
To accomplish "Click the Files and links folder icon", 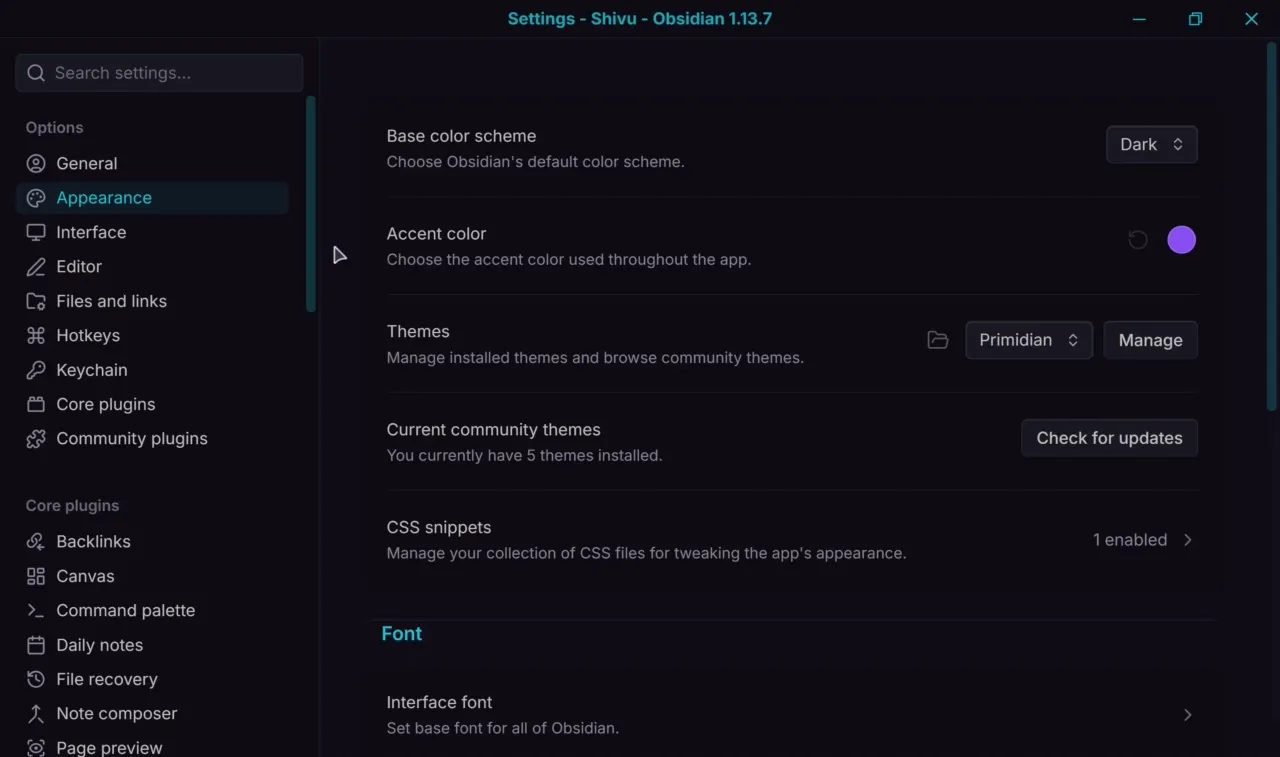I will 36,301.
